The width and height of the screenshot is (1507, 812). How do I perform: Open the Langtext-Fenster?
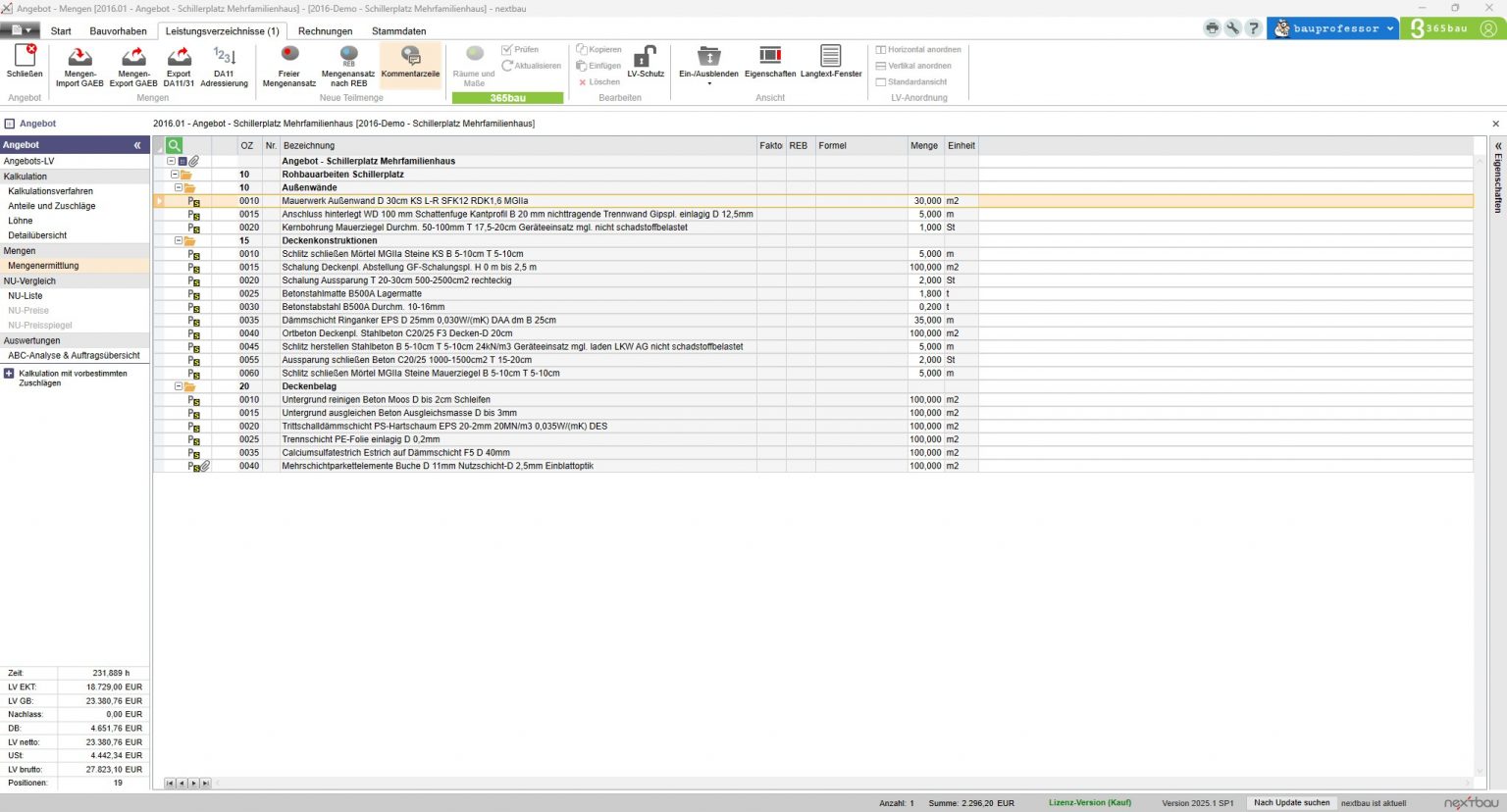point(831,57)
